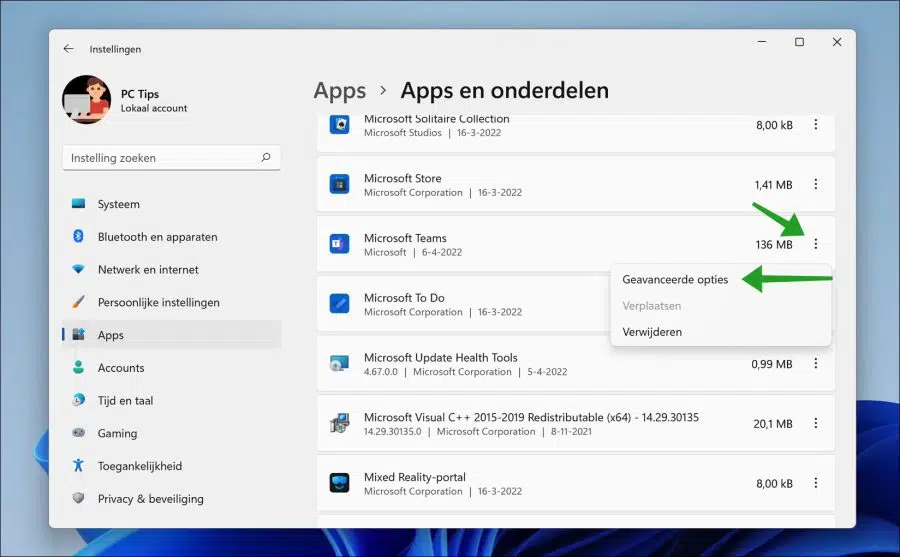Screen dimensions: 900x557
Task: Click the Apps en onderdelen heading
Action: (505, 91)
